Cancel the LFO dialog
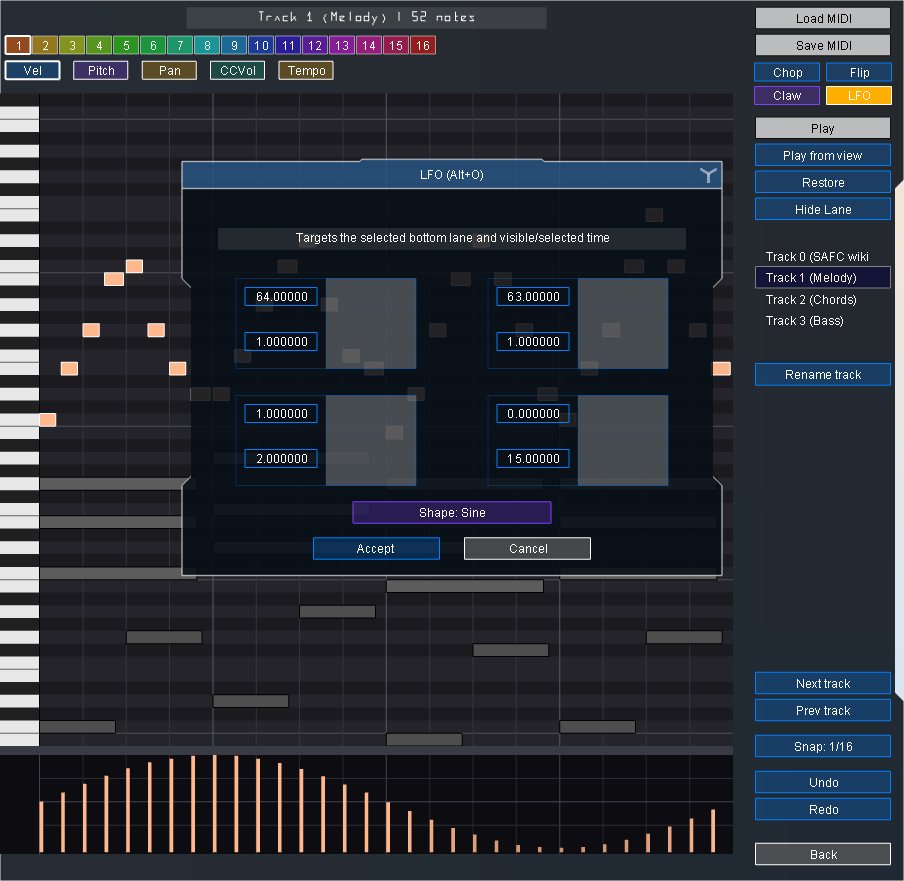 point(528,549)
